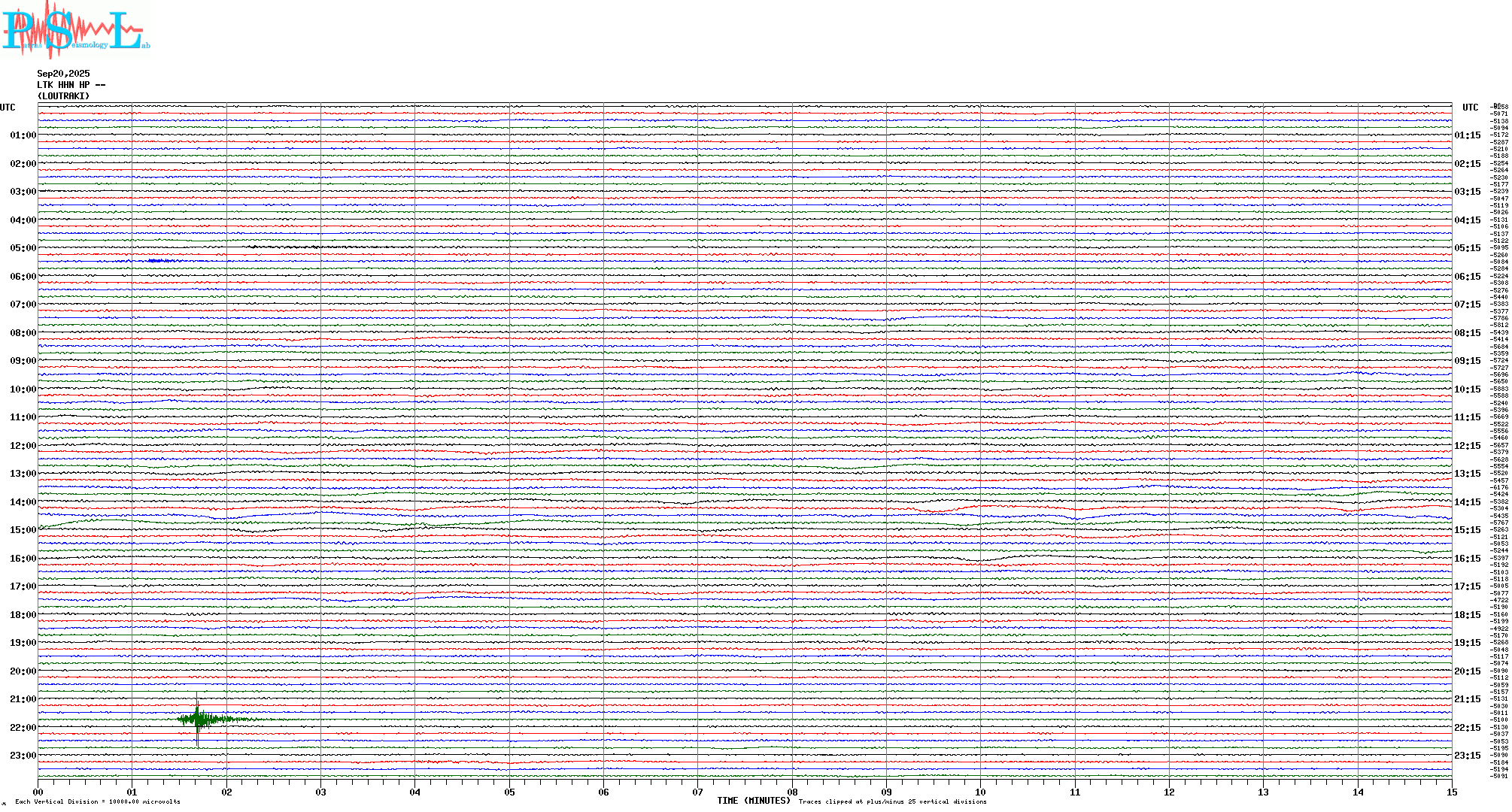Click the left-side 22:00 hour label
This screenshot has height=812, width=1512.
(23, 728)
